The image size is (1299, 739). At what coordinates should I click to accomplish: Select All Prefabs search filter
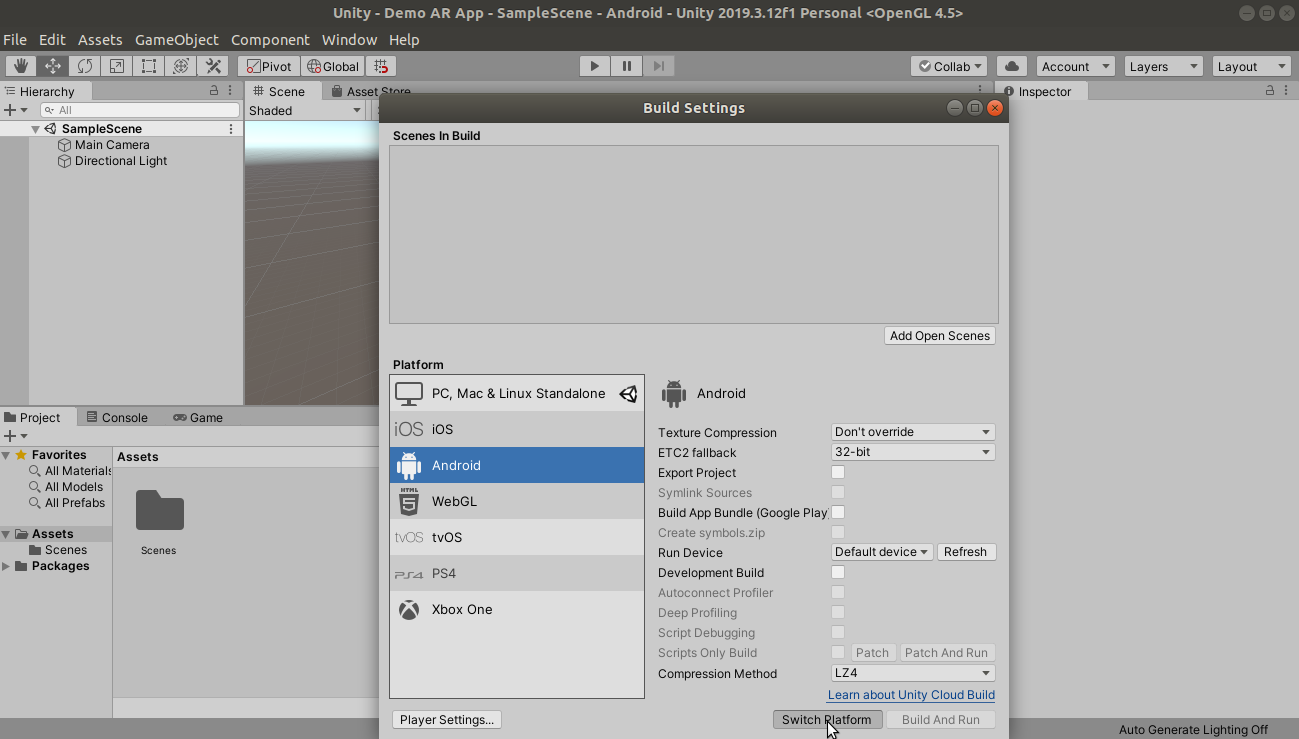pos(67,503)
